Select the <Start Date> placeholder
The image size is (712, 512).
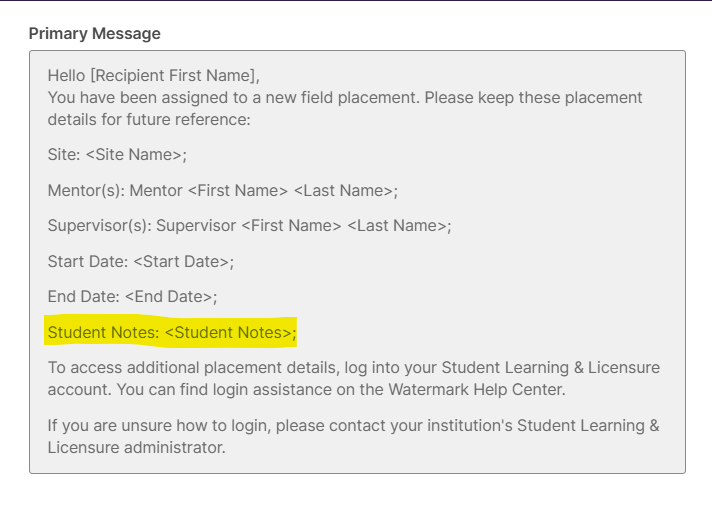coord(182,261)
